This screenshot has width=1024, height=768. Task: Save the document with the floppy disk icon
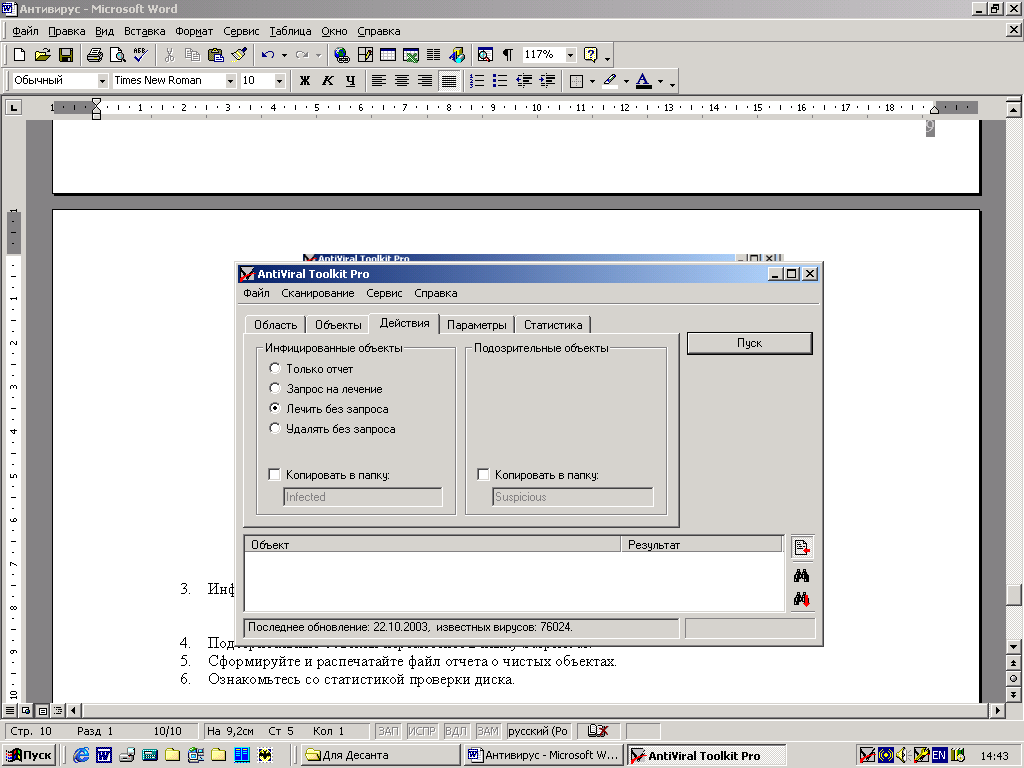click(x=66, y=55)
